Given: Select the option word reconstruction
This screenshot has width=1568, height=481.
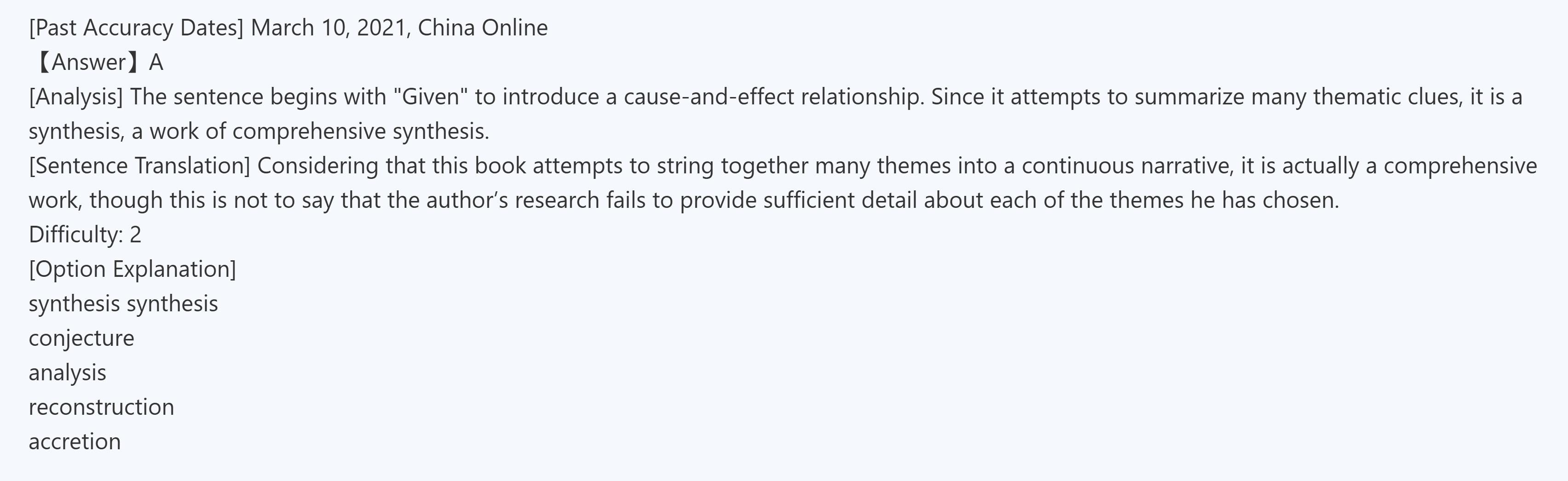Looking at the screenshot, I should (x=102, y=407).
